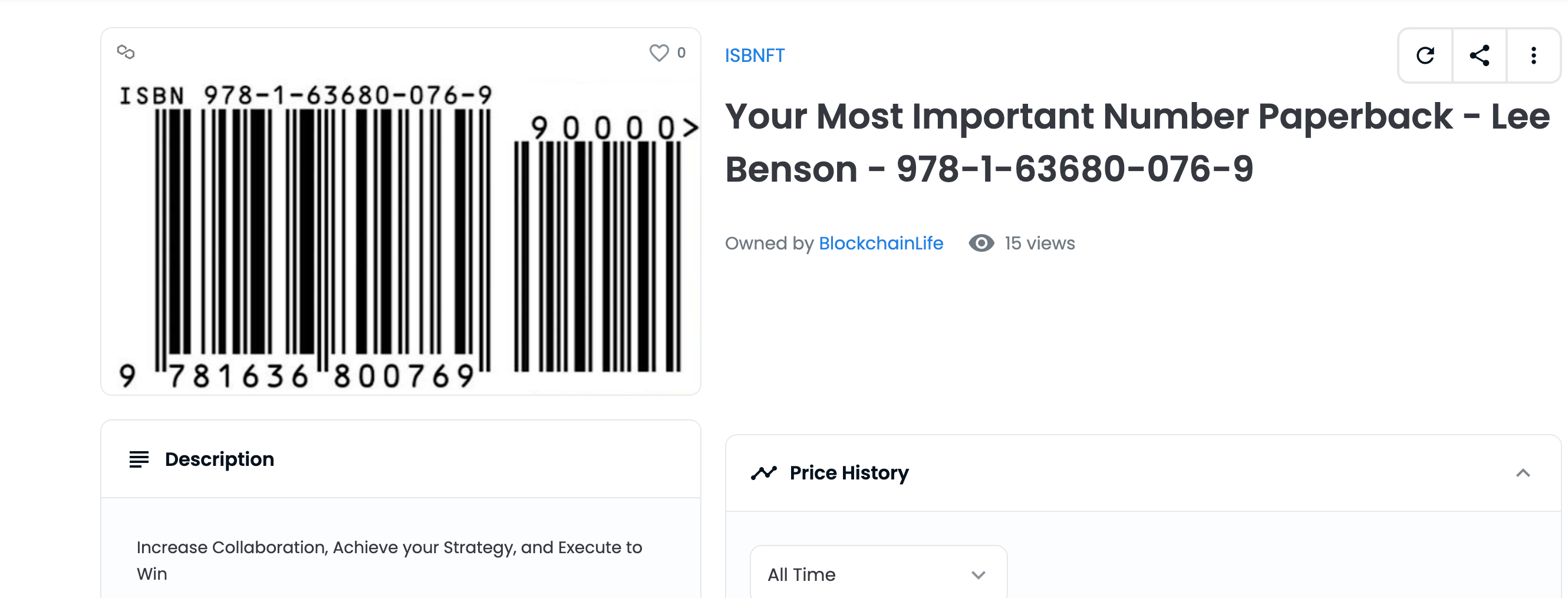This screenshot has width=1568, height=598.
Task: Click the eye icon beside views
Action: coord(981,244)
